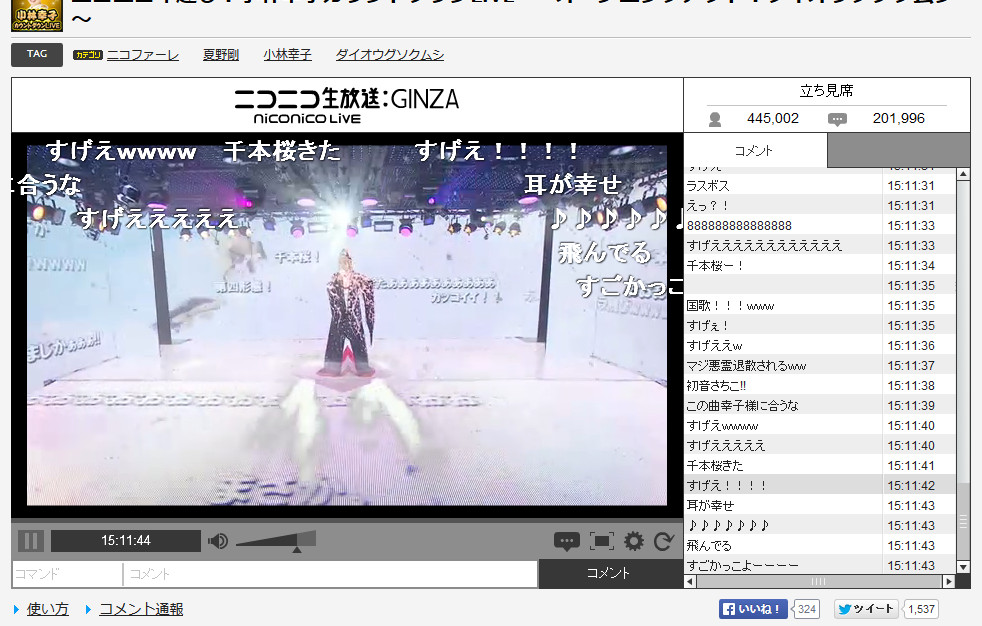Select comment row 千本桜ー!
982x626 pixels.
pos(820,266)
